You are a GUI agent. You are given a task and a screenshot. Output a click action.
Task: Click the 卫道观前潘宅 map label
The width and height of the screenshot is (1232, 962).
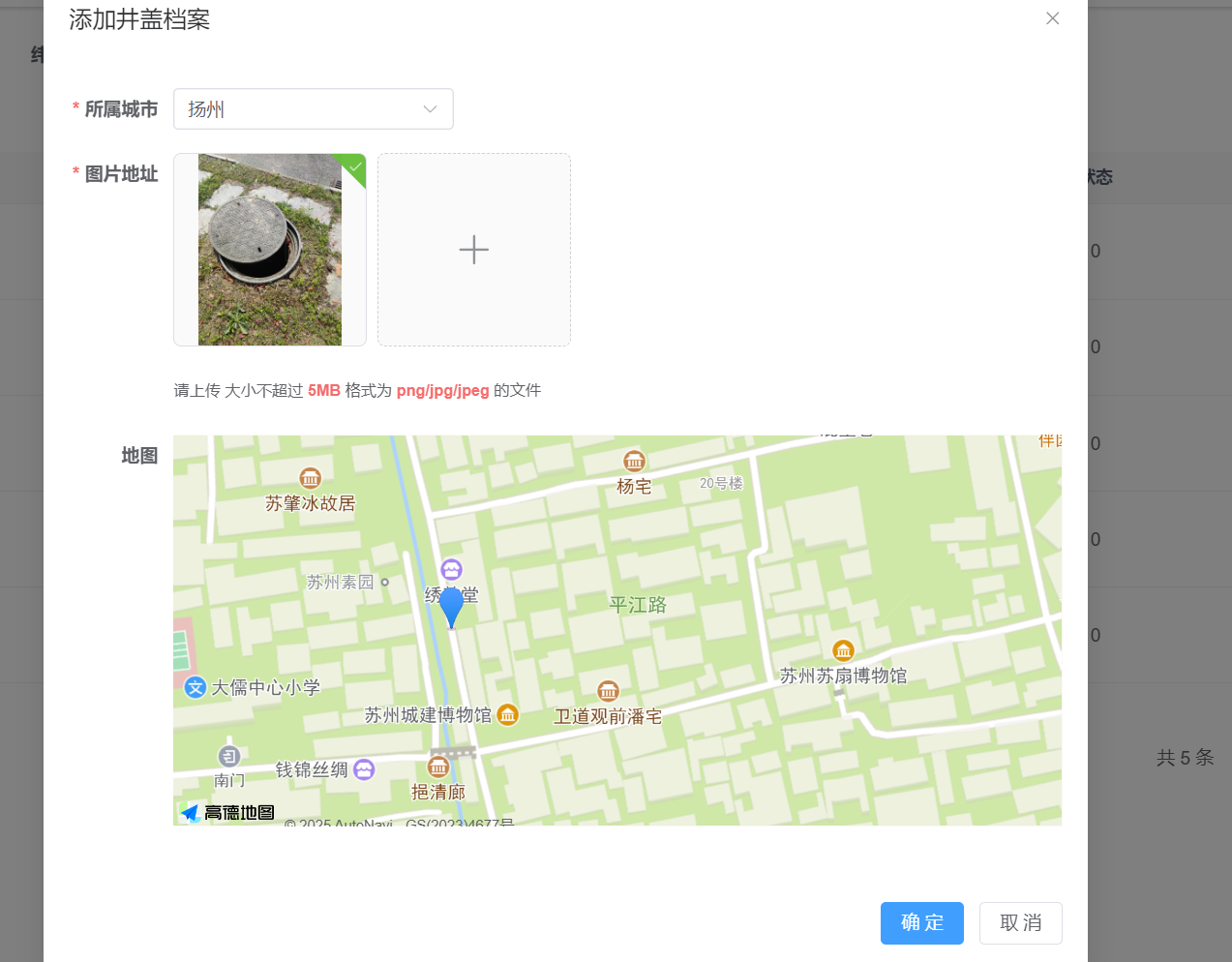pyautogui.click(x=608, y=716)
